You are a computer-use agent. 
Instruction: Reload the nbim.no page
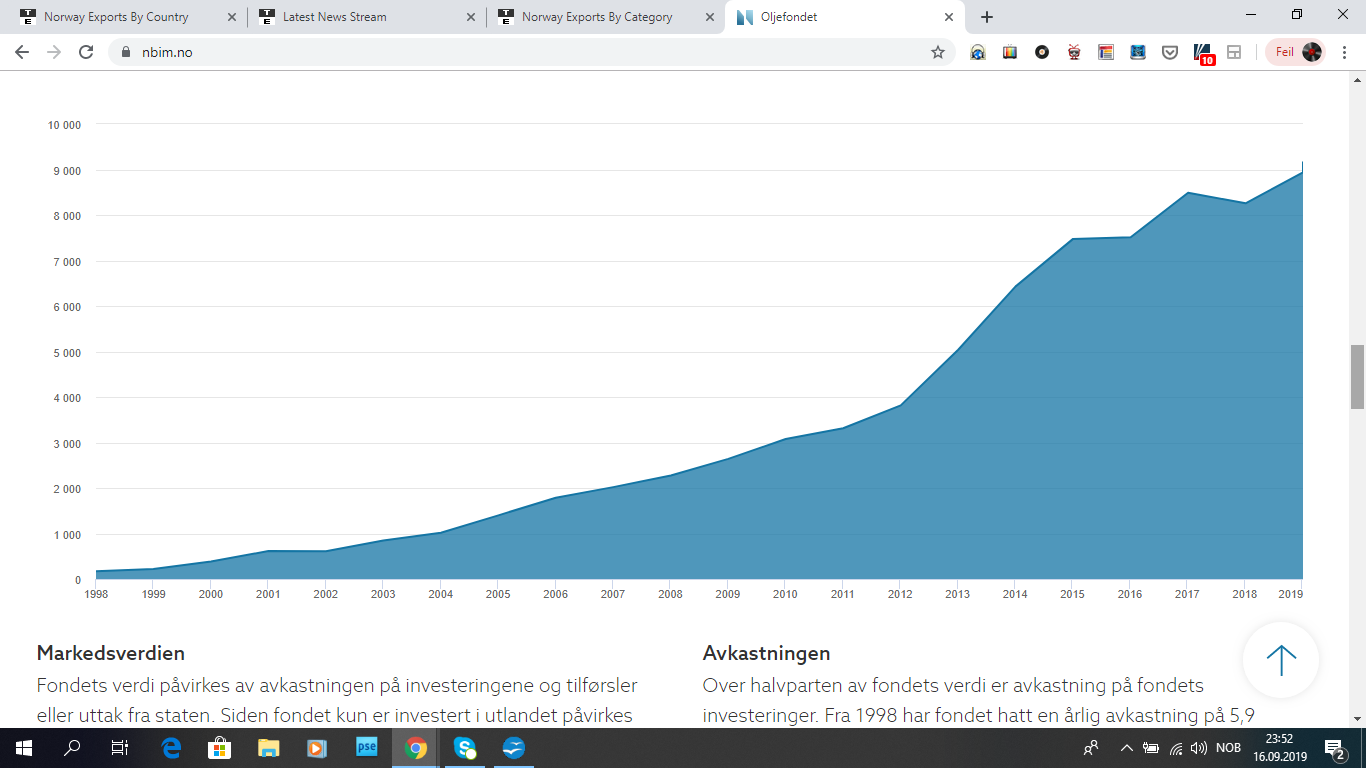click(86, 52)
